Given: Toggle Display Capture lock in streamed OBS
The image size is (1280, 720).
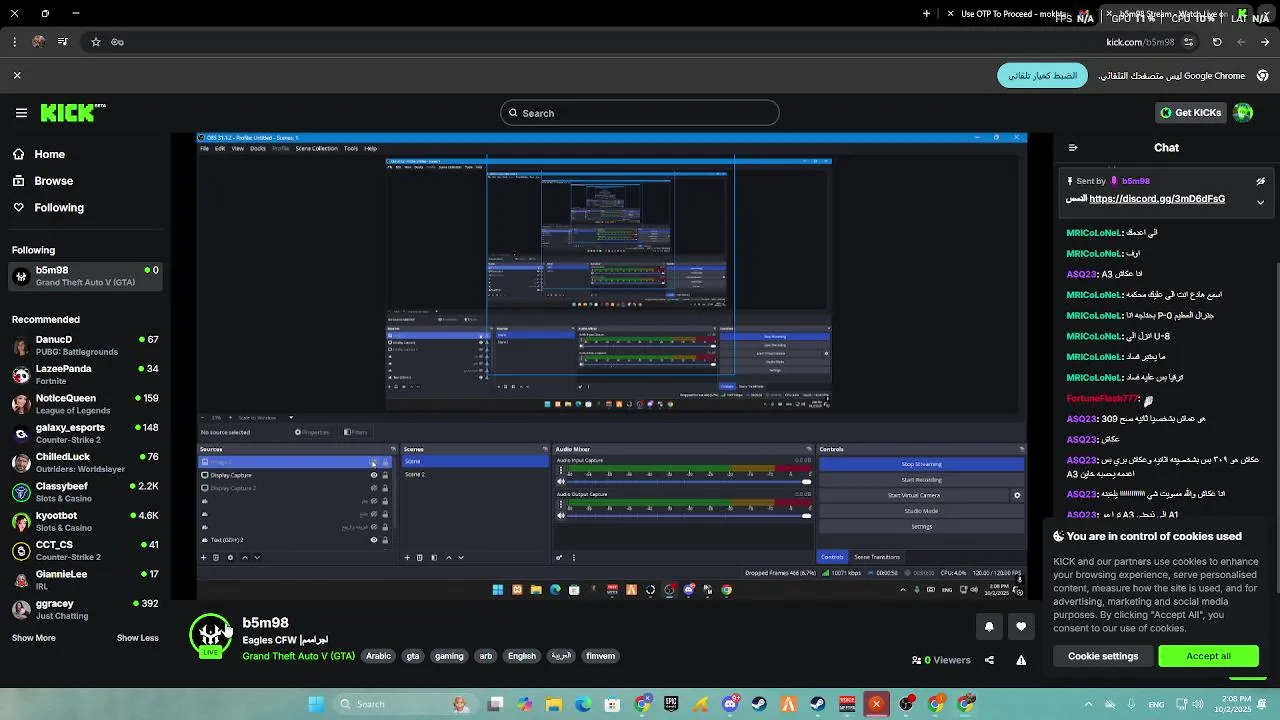Looking at the screenshot, I should click(x=386, y=475).
